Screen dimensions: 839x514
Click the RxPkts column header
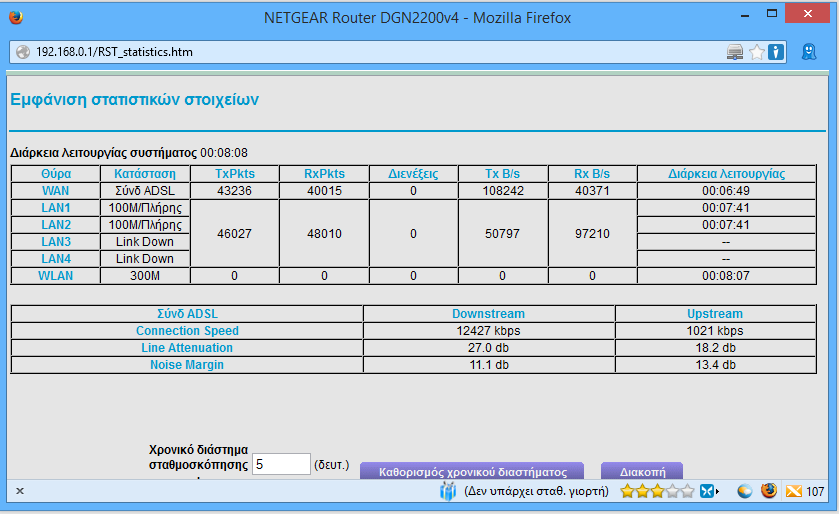click(x=324, y=174)
